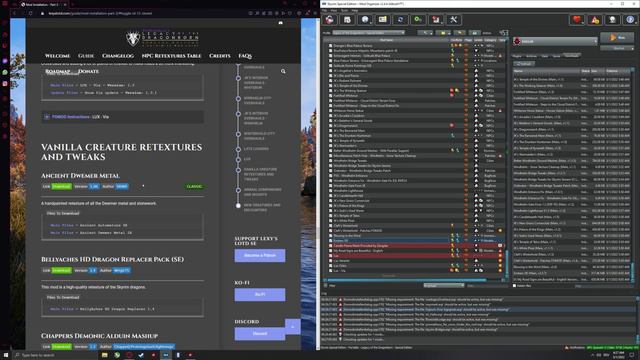640x360 pixels.
Task: Click the red heart endorse icon
Action: [576, 20]
